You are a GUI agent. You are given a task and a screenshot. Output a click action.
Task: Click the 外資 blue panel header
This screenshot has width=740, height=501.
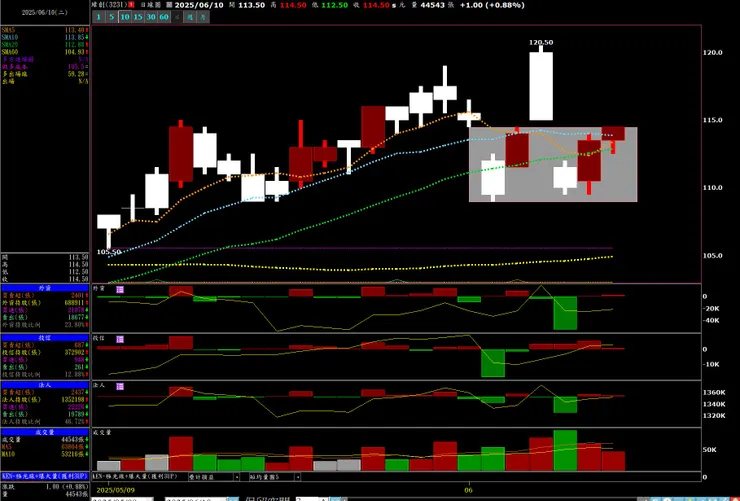[x=45, y=288]
